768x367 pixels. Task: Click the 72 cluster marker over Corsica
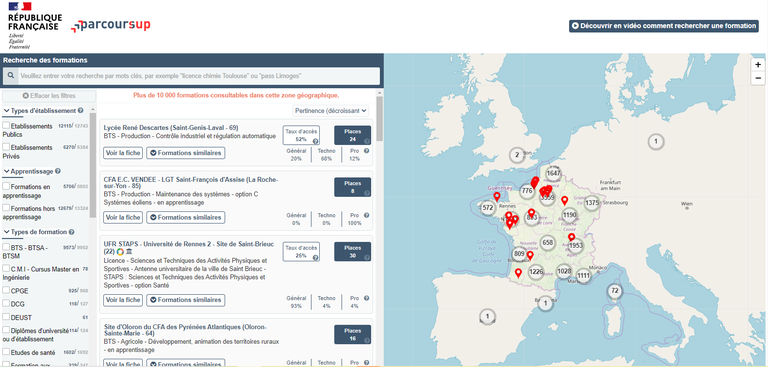(x=615, y=291)
